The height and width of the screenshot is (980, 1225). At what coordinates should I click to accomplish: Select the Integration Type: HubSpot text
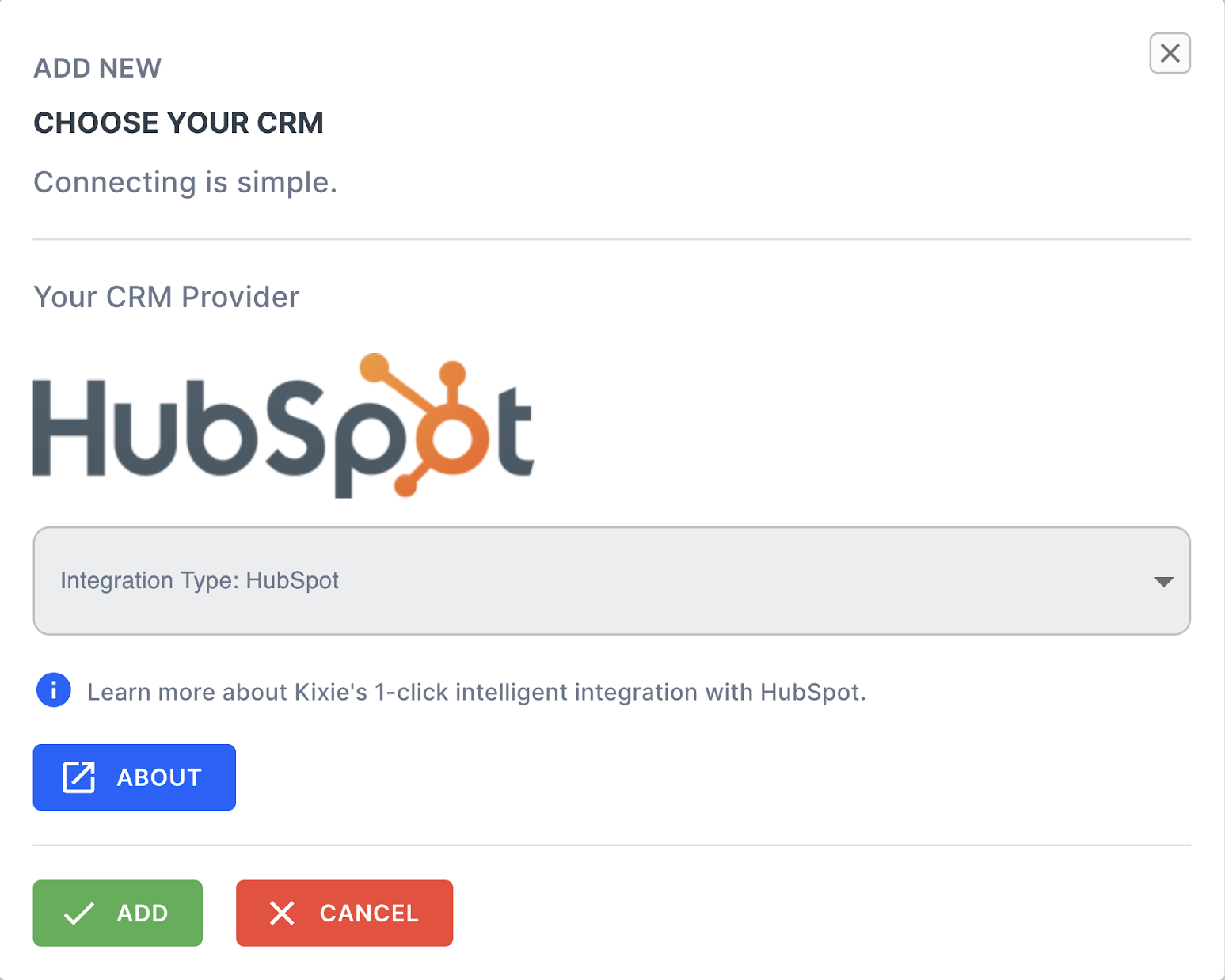pos(200,580)
